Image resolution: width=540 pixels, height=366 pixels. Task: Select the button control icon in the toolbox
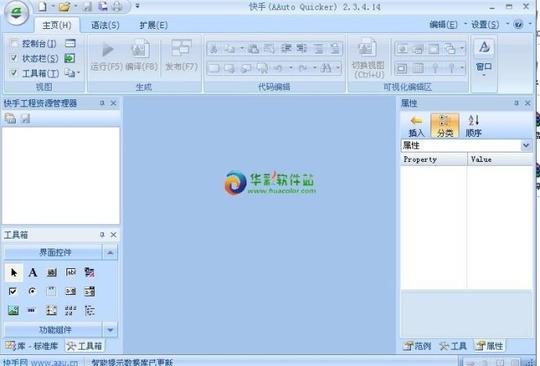coord(52,273)
